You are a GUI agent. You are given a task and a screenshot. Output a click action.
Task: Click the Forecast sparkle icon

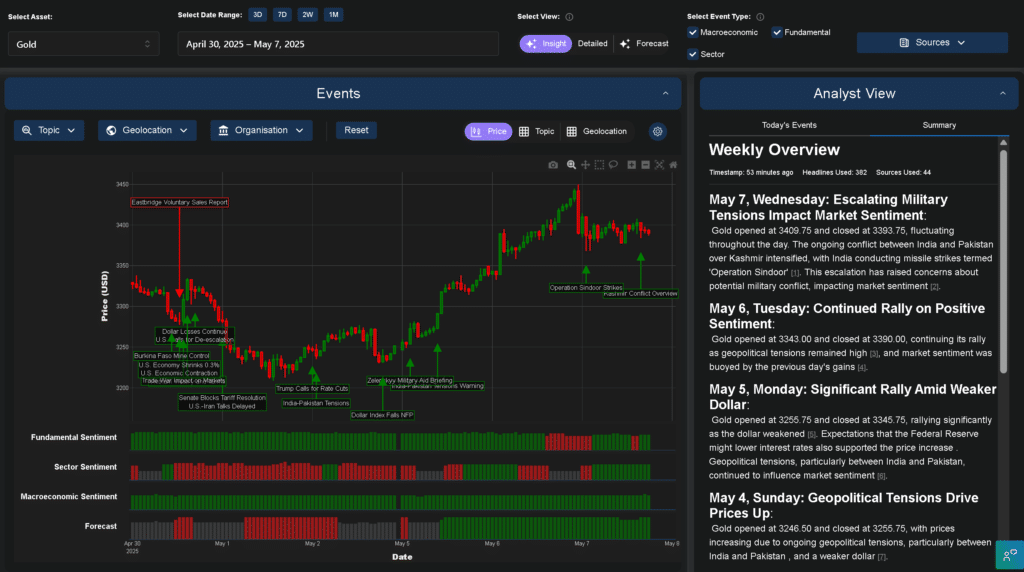point(625,44)
